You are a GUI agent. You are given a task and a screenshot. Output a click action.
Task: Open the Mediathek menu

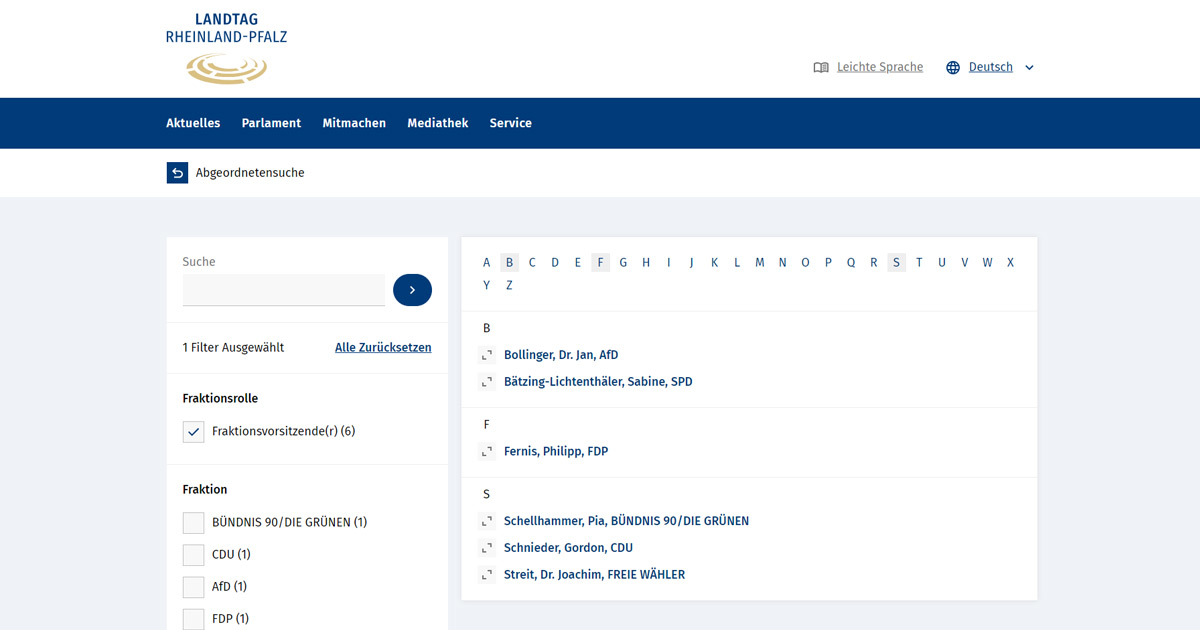[437, 123]
